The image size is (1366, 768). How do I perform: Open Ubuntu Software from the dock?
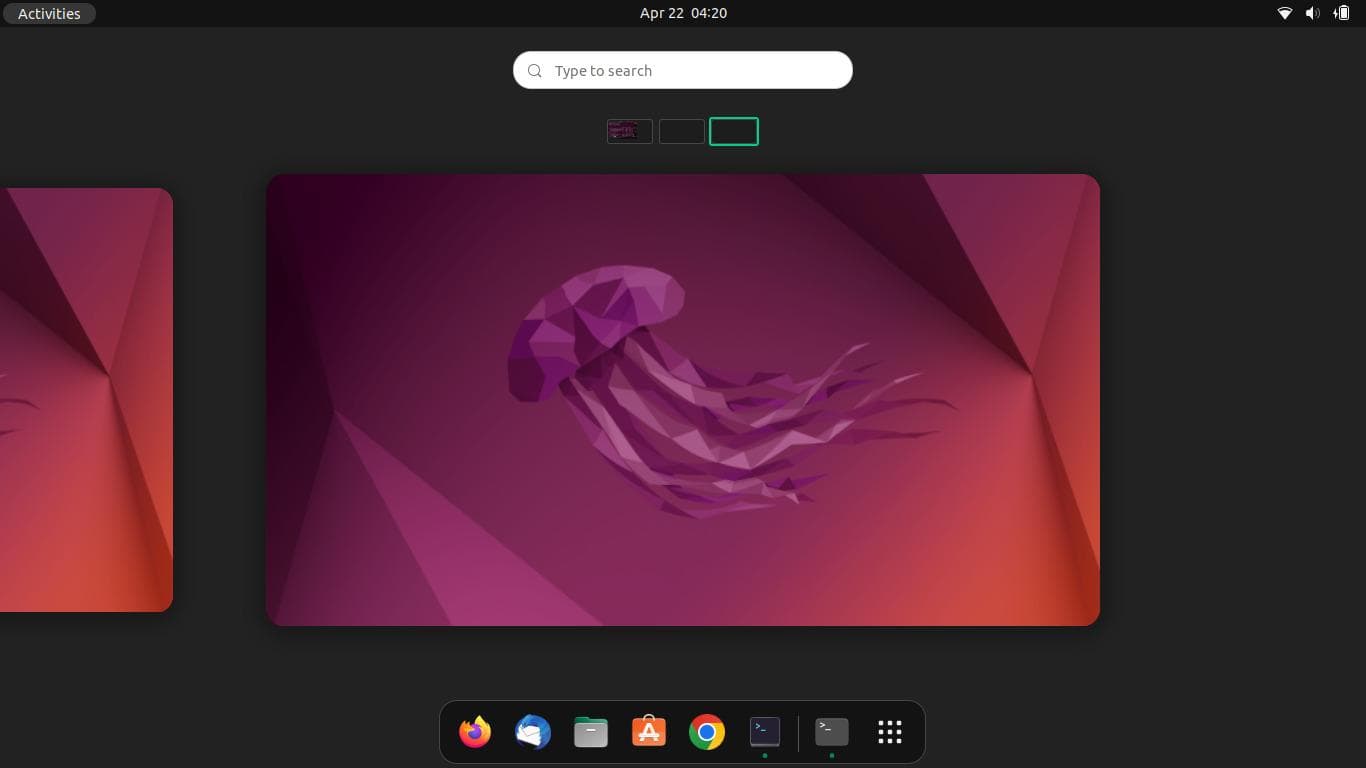point(649,732)
